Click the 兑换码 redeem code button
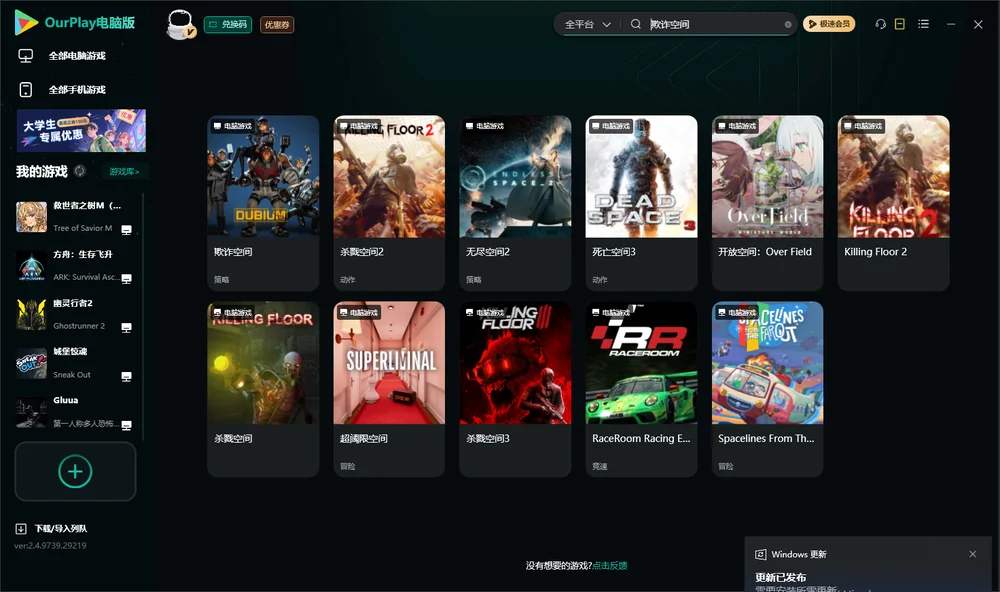 click(228, 25)
